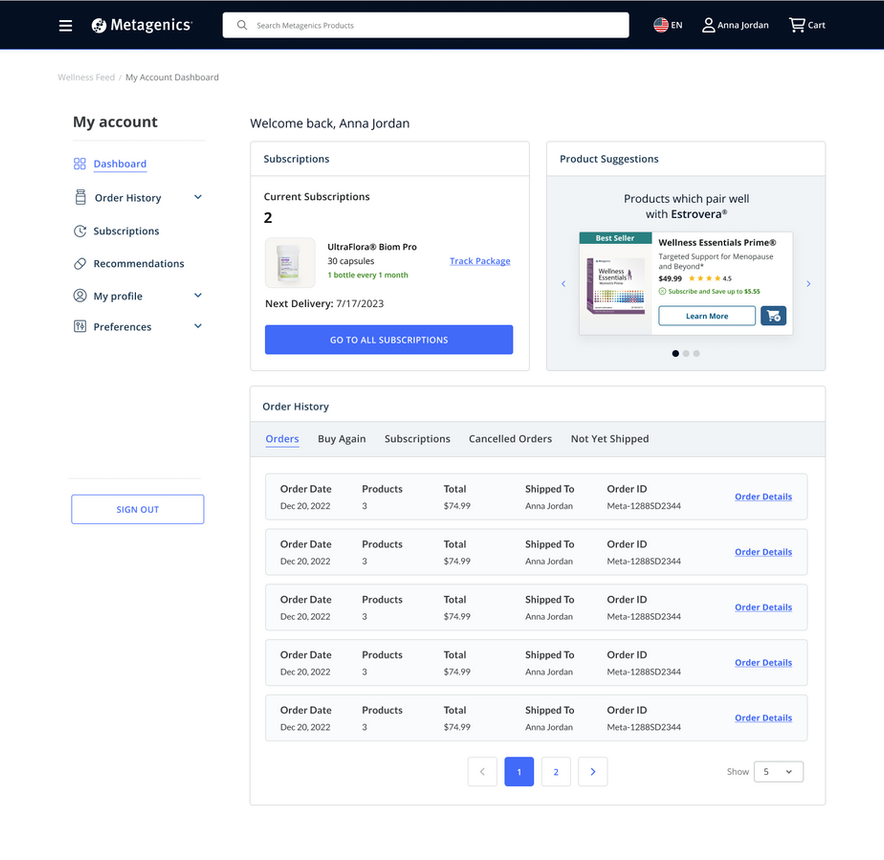Add Wellness Essentials Prime to cart
Screen dimensions: 884x860
tap(773, 316)
